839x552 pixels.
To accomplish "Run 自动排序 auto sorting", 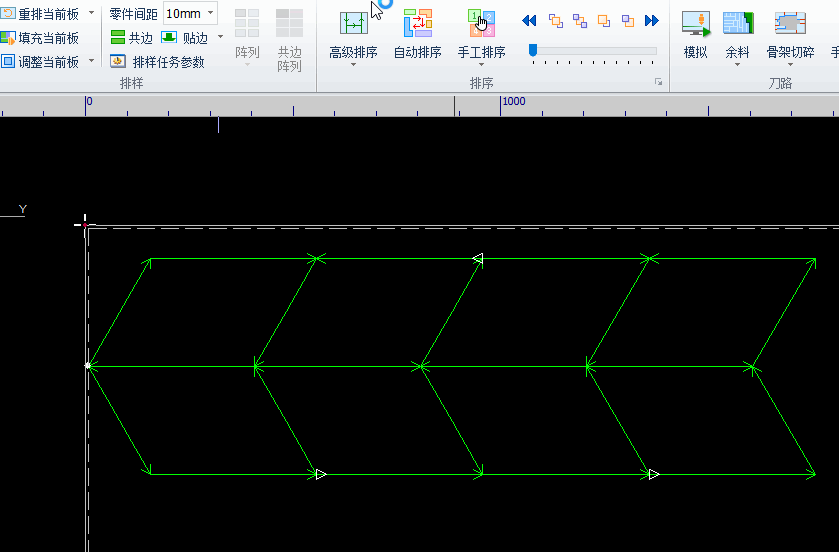I will [417, 22].
